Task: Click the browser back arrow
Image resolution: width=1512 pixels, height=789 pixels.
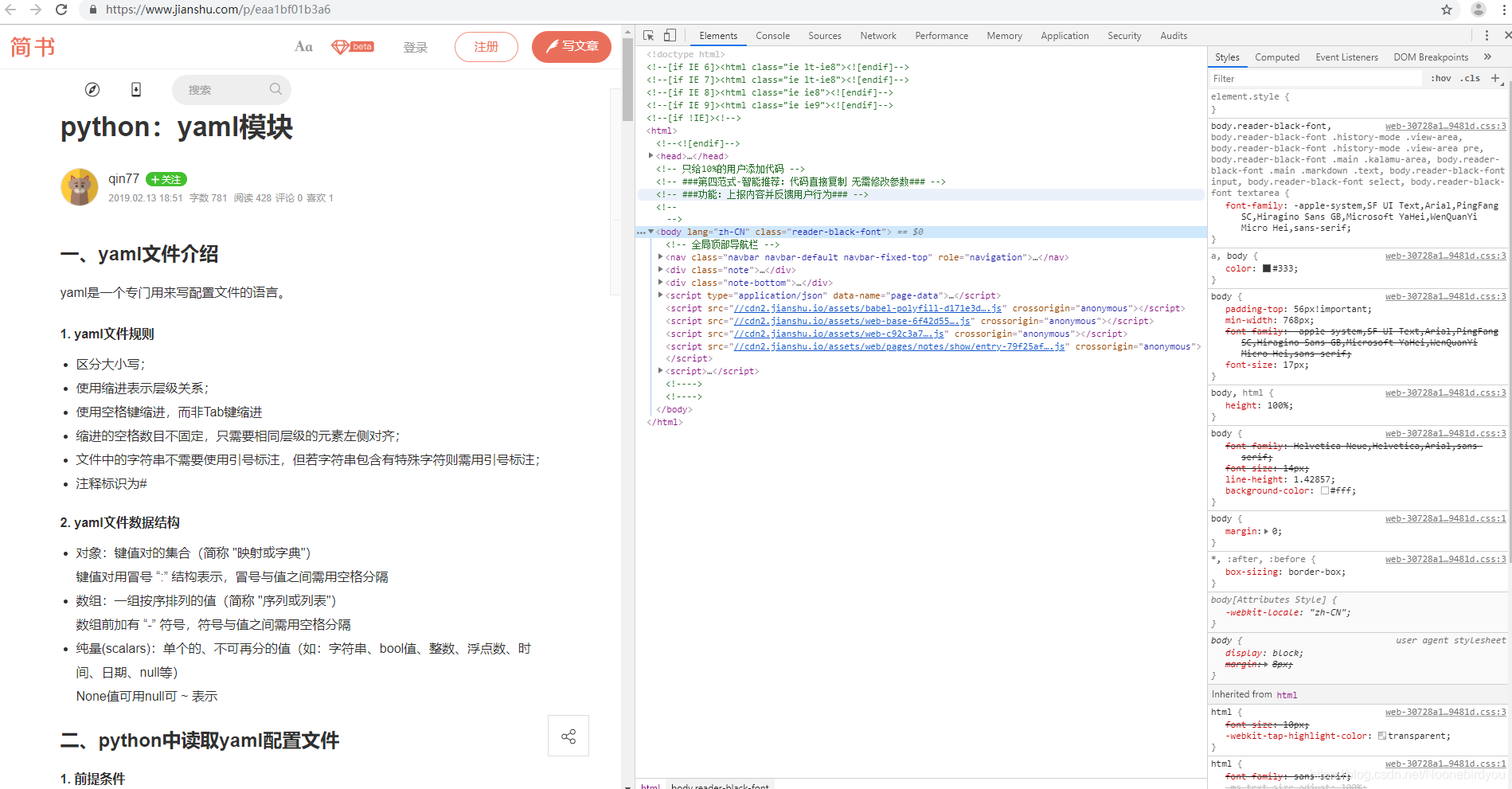Action: pyautogui.click(x=10, y=10)
